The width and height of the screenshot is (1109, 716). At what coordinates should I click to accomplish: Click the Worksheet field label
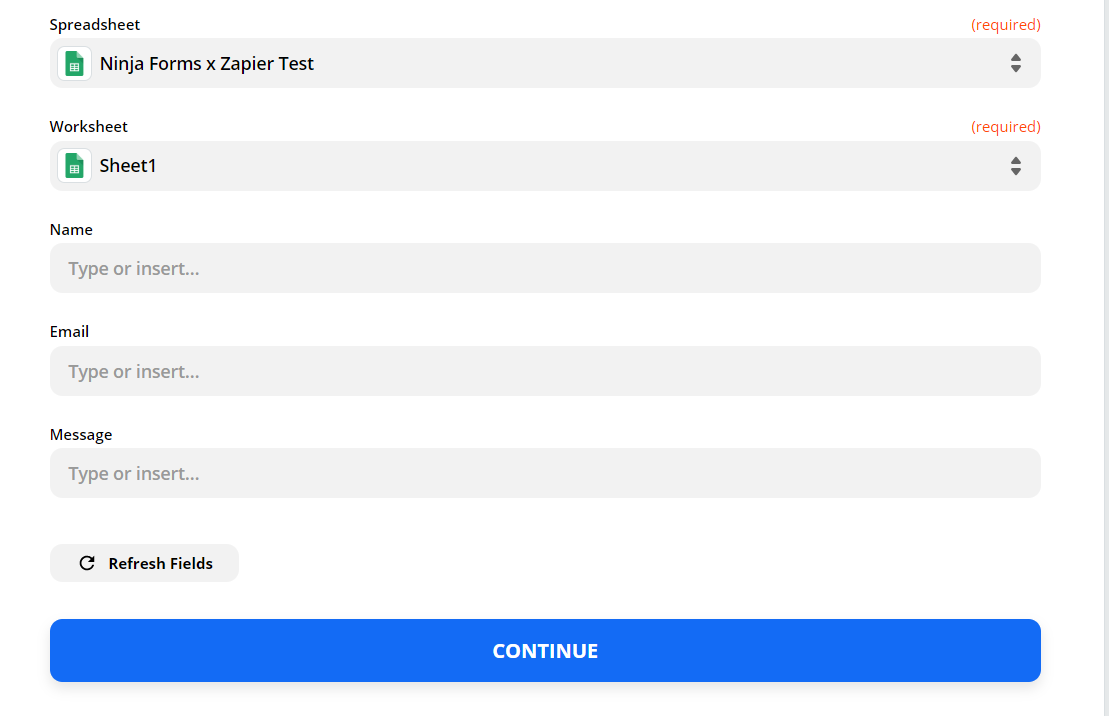coord(89,127)
